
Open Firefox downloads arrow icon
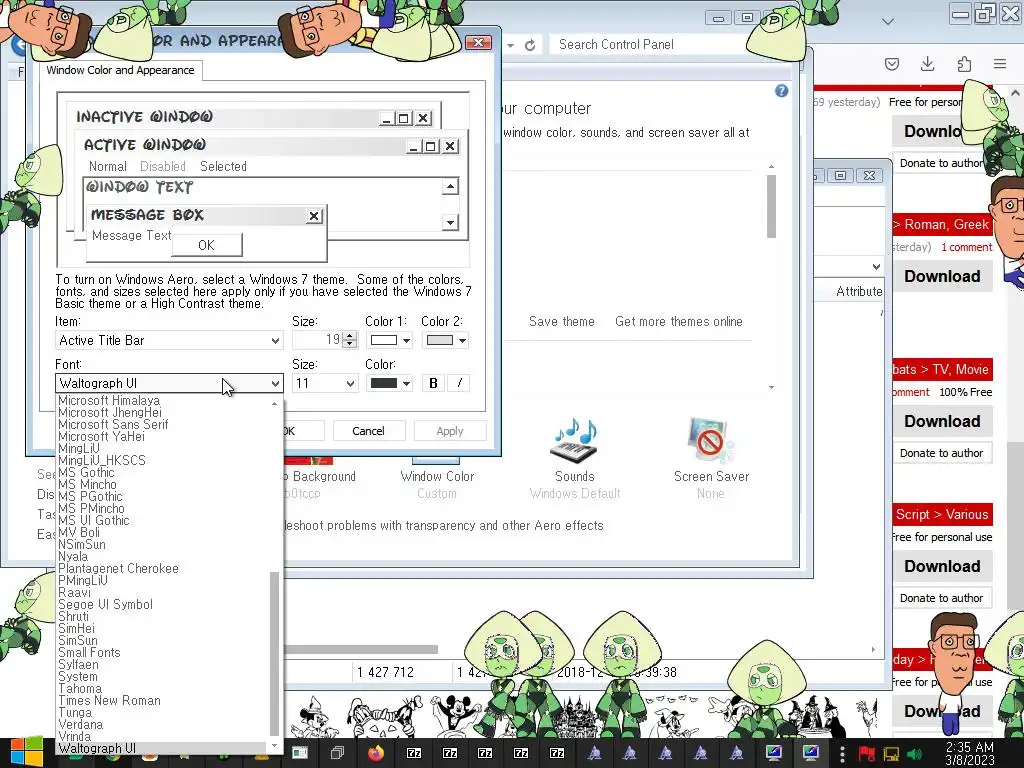tap(927, 63)
